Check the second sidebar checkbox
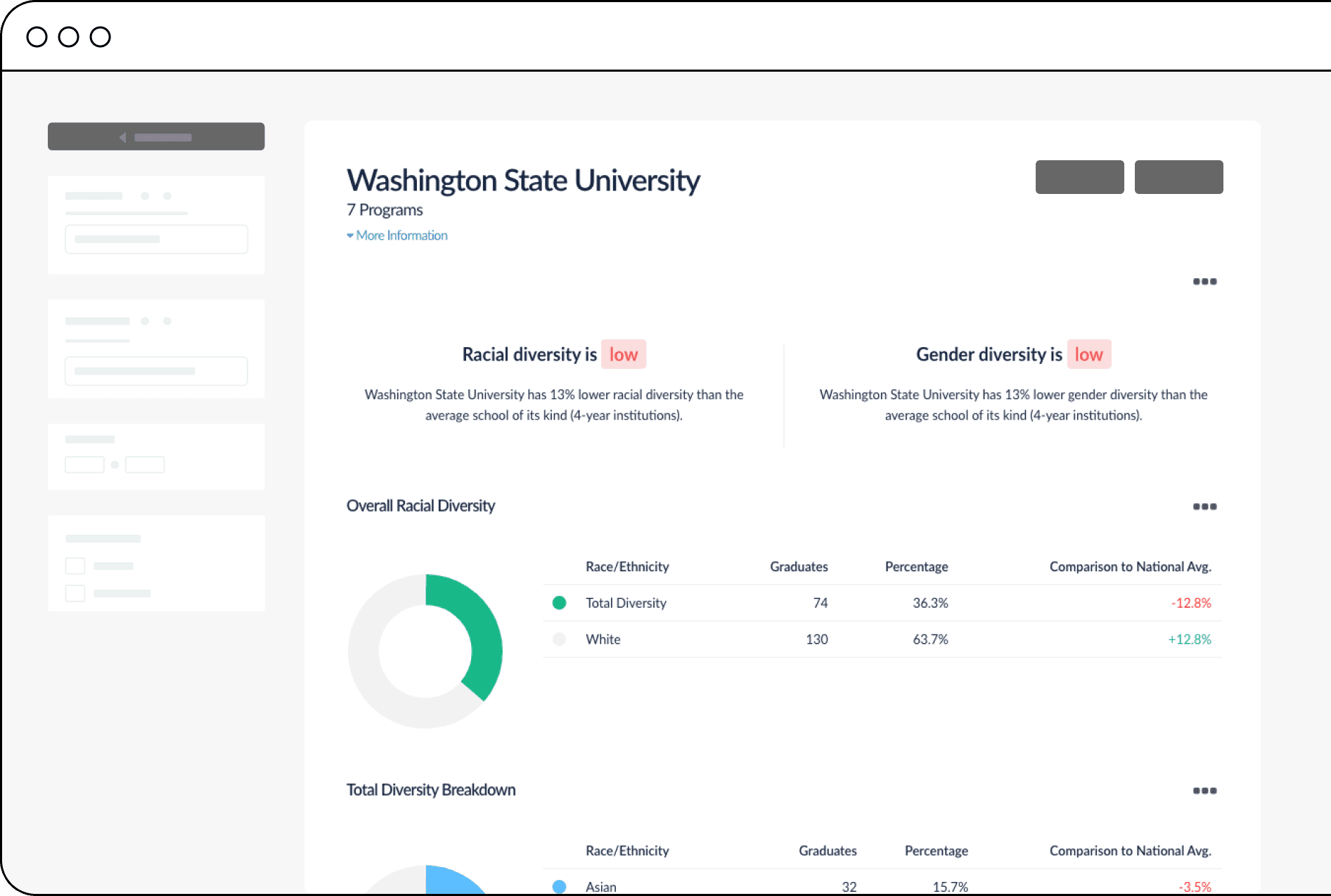The height and width of the screenshot is (896, 1331). 75,593
